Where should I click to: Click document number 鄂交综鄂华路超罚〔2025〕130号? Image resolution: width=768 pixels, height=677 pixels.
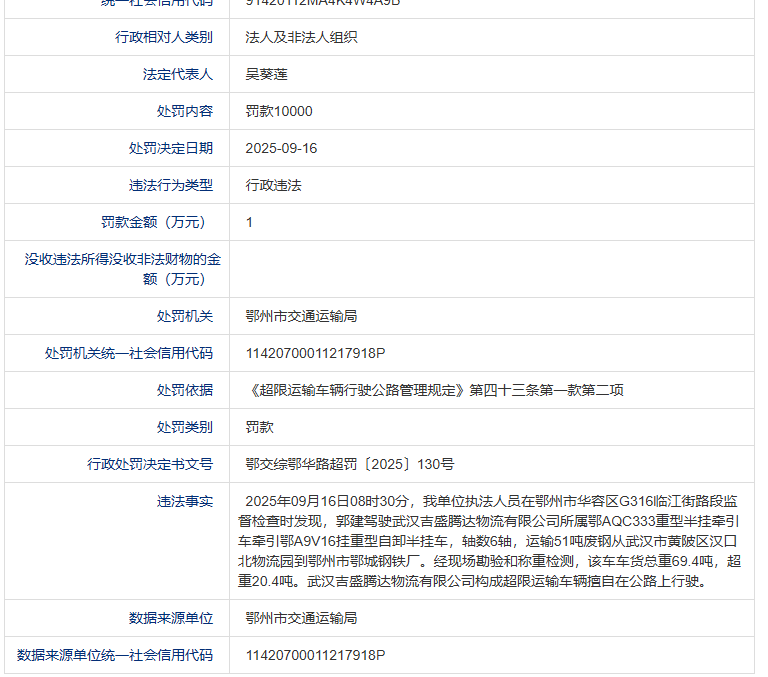click(x=349, y=464)
